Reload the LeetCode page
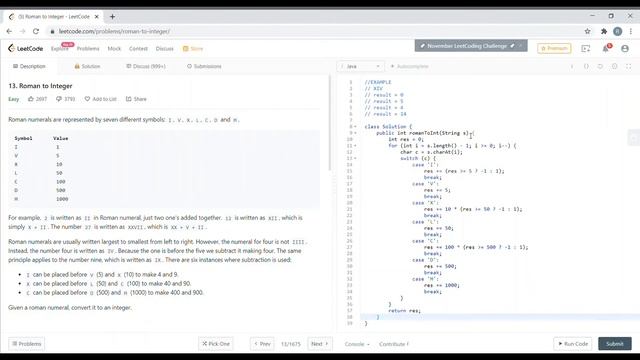Screen dimensions: 640x360 pyautogui.click(x=36, y=31)
